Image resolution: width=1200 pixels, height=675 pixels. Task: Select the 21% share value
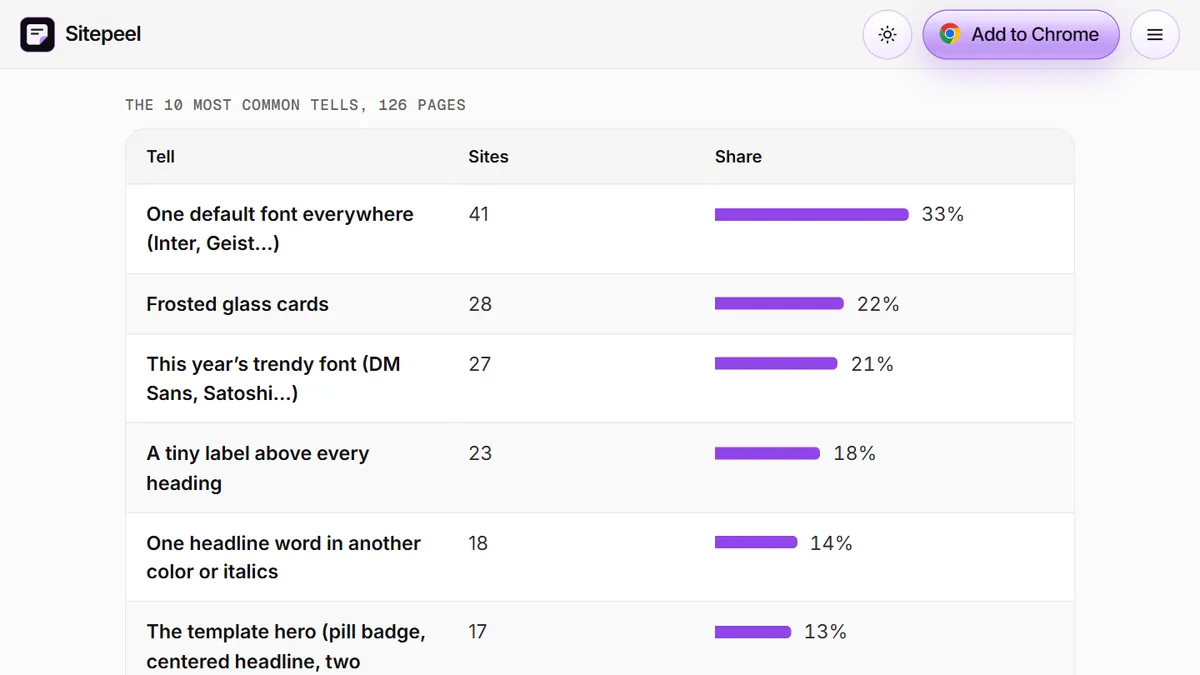tap(872, 364)
